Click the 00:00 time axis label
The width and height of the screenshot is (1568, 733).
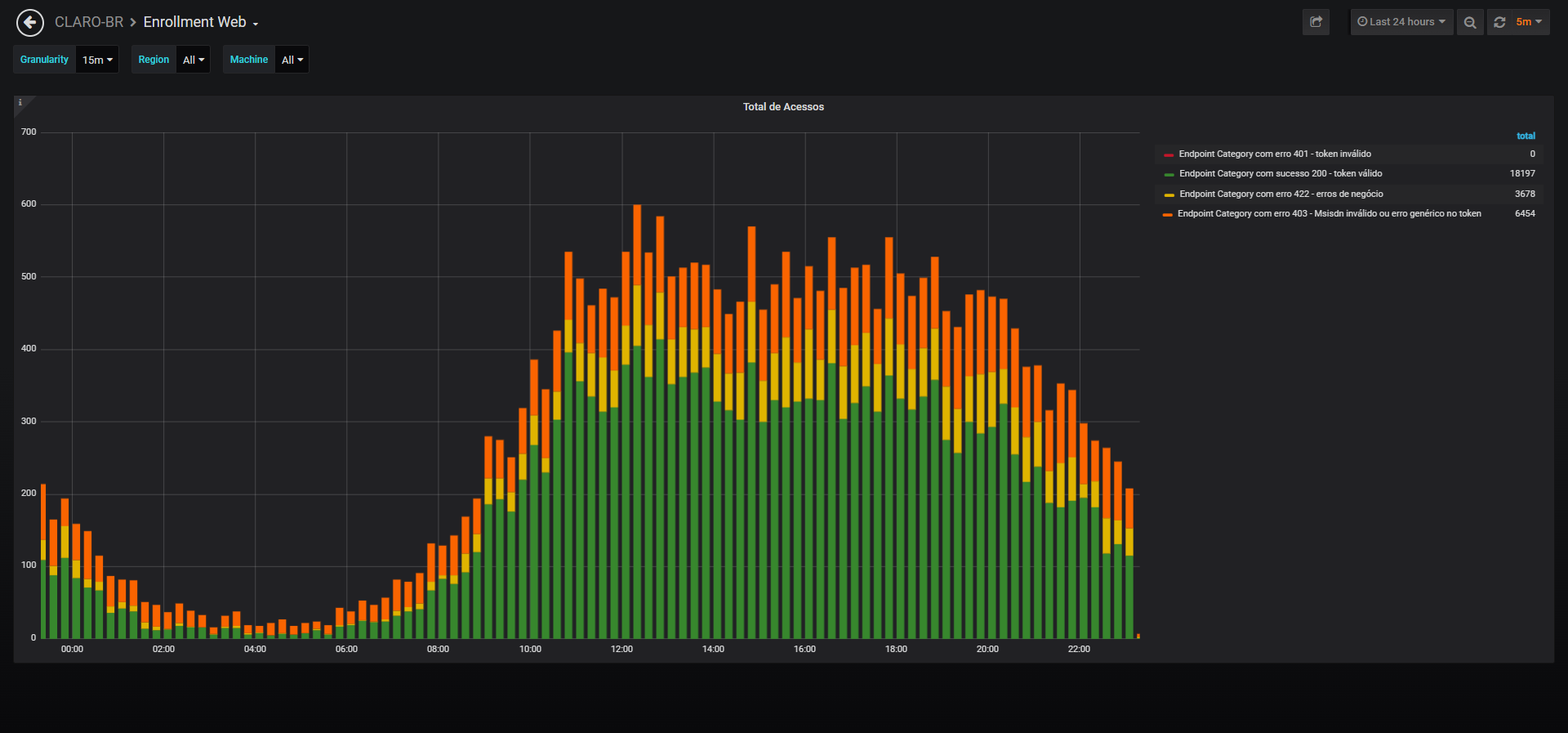72,649
